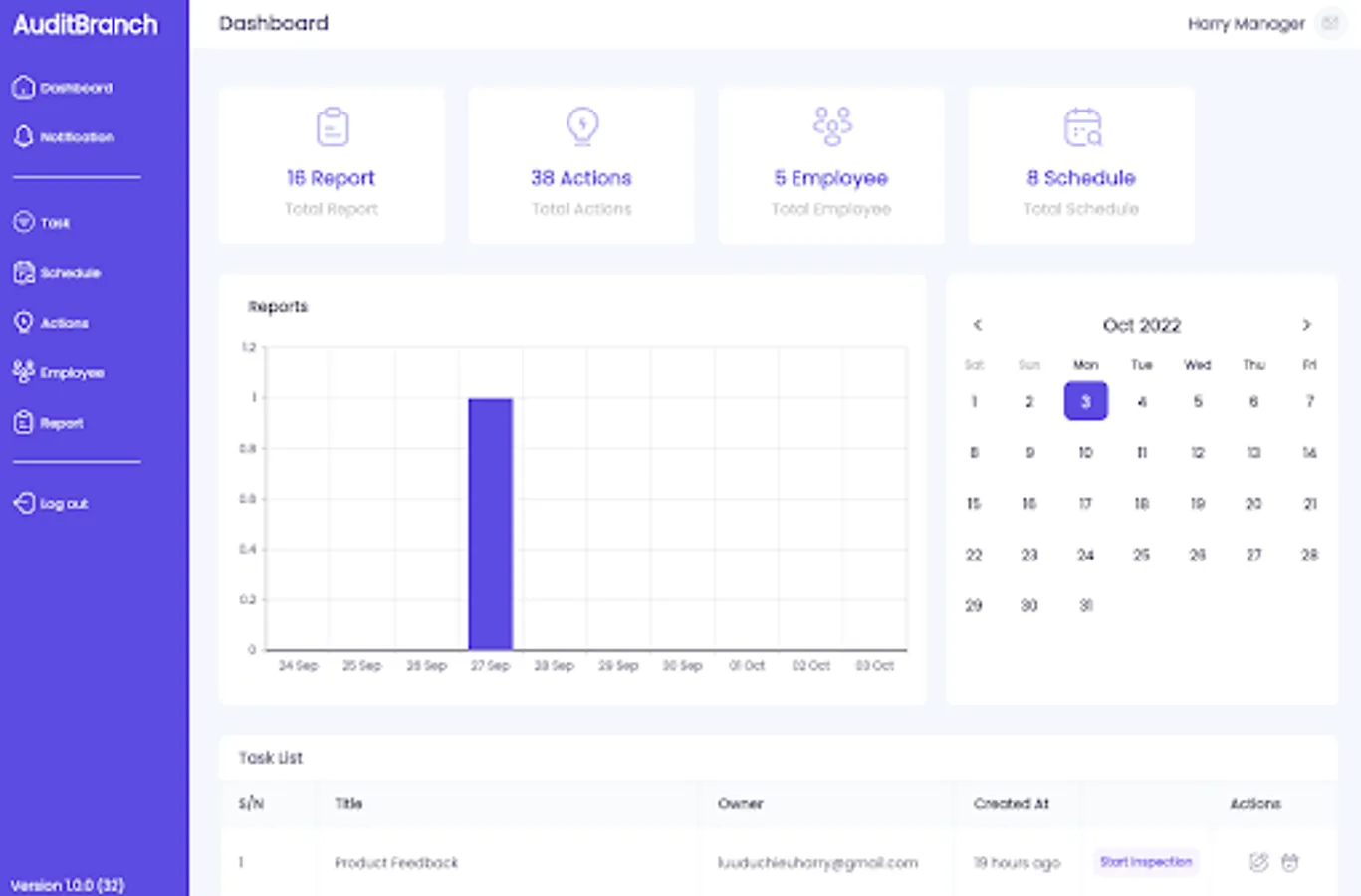This screenshot has height=896, width=1361.
Task: Open the Report sidebar entry
Action: coord(48,423)
